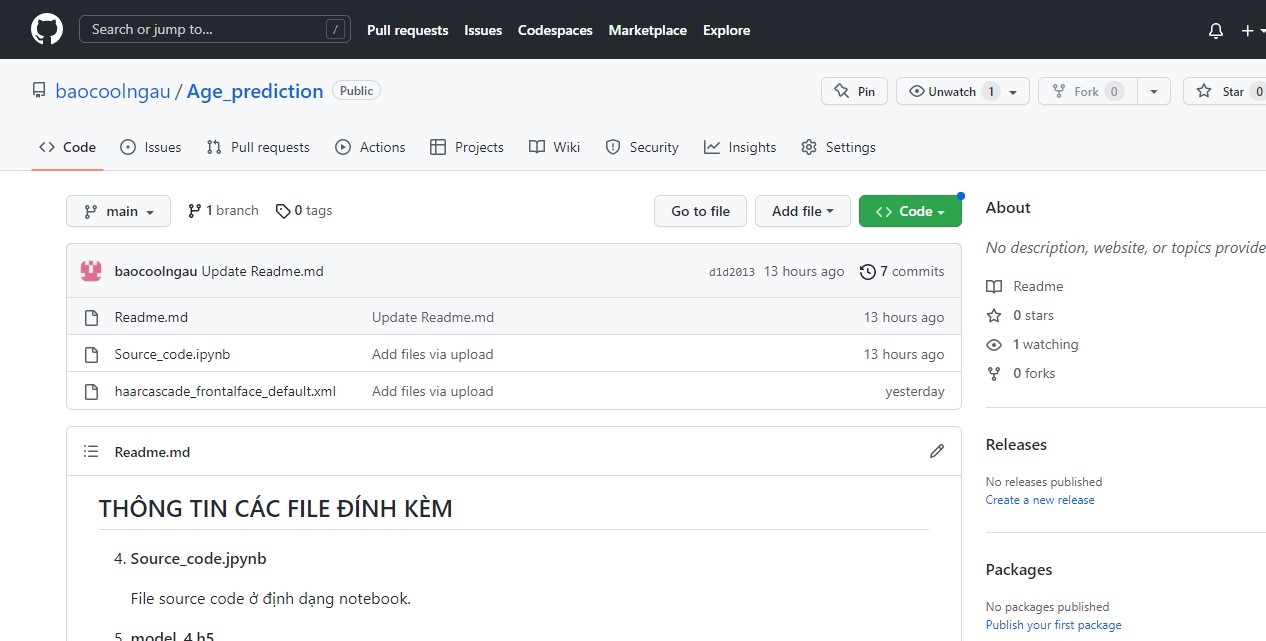This screenshot has width=1266, height=641.
Task: Open the Wiki tab
Action: [555, 147]
